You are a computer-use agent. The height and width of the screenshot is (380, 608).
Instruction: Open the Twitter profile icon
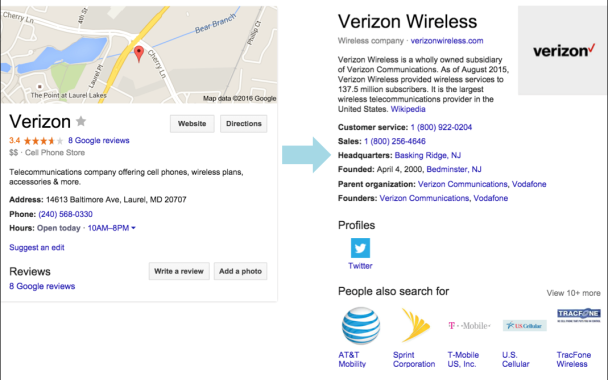(360, 248)
